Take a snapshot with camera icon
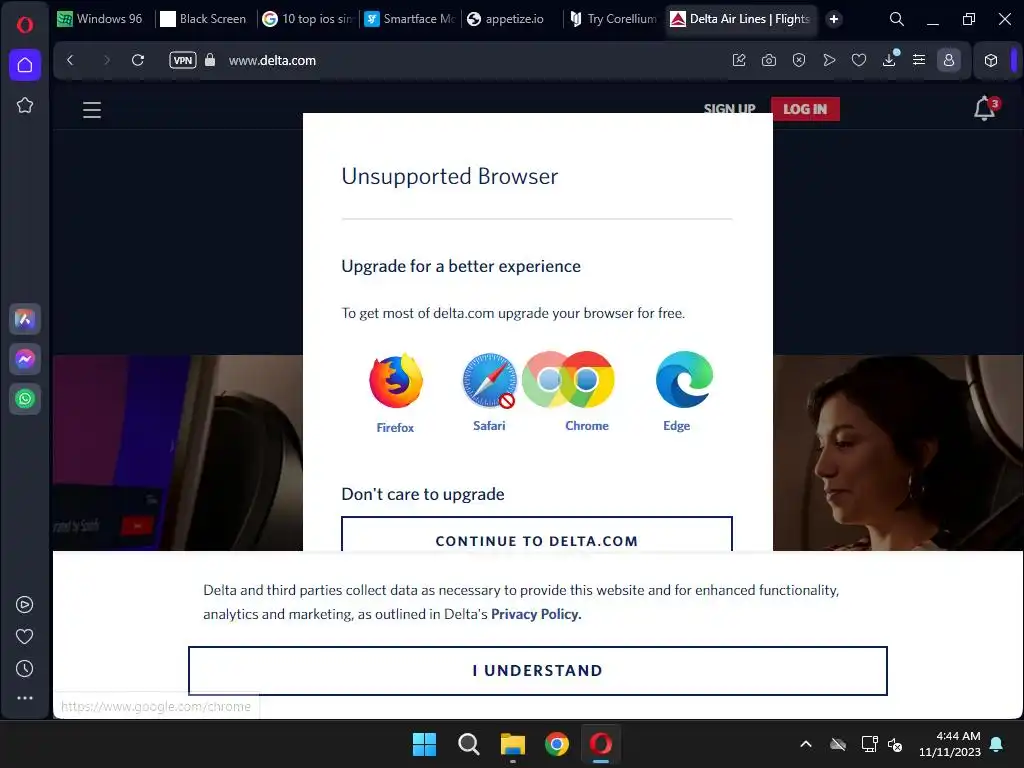The width and height of the screenshot is (1024, 768). tap(769, 60)
